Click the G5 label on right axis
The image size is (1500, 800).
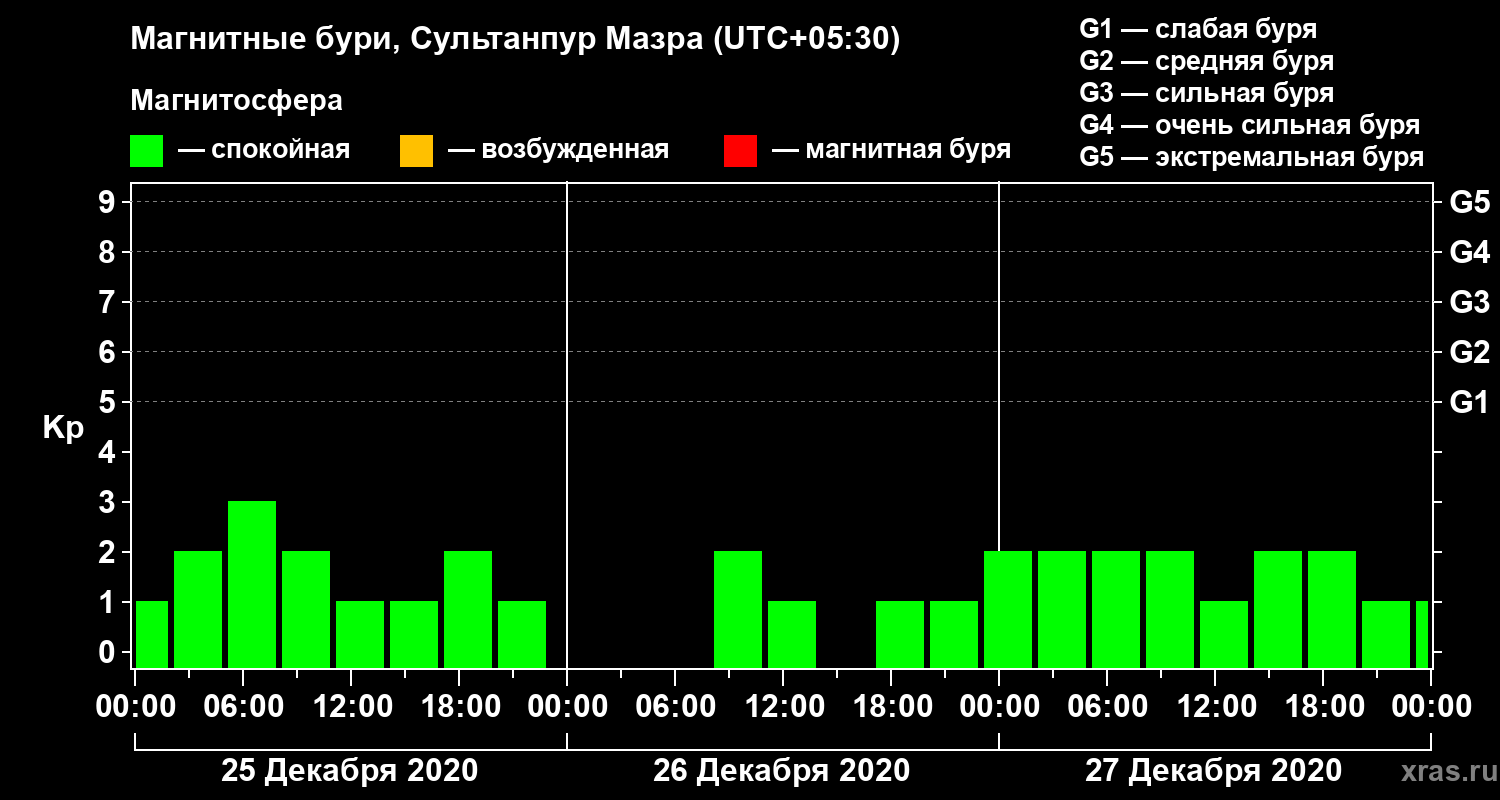[x=1469, y=202]
